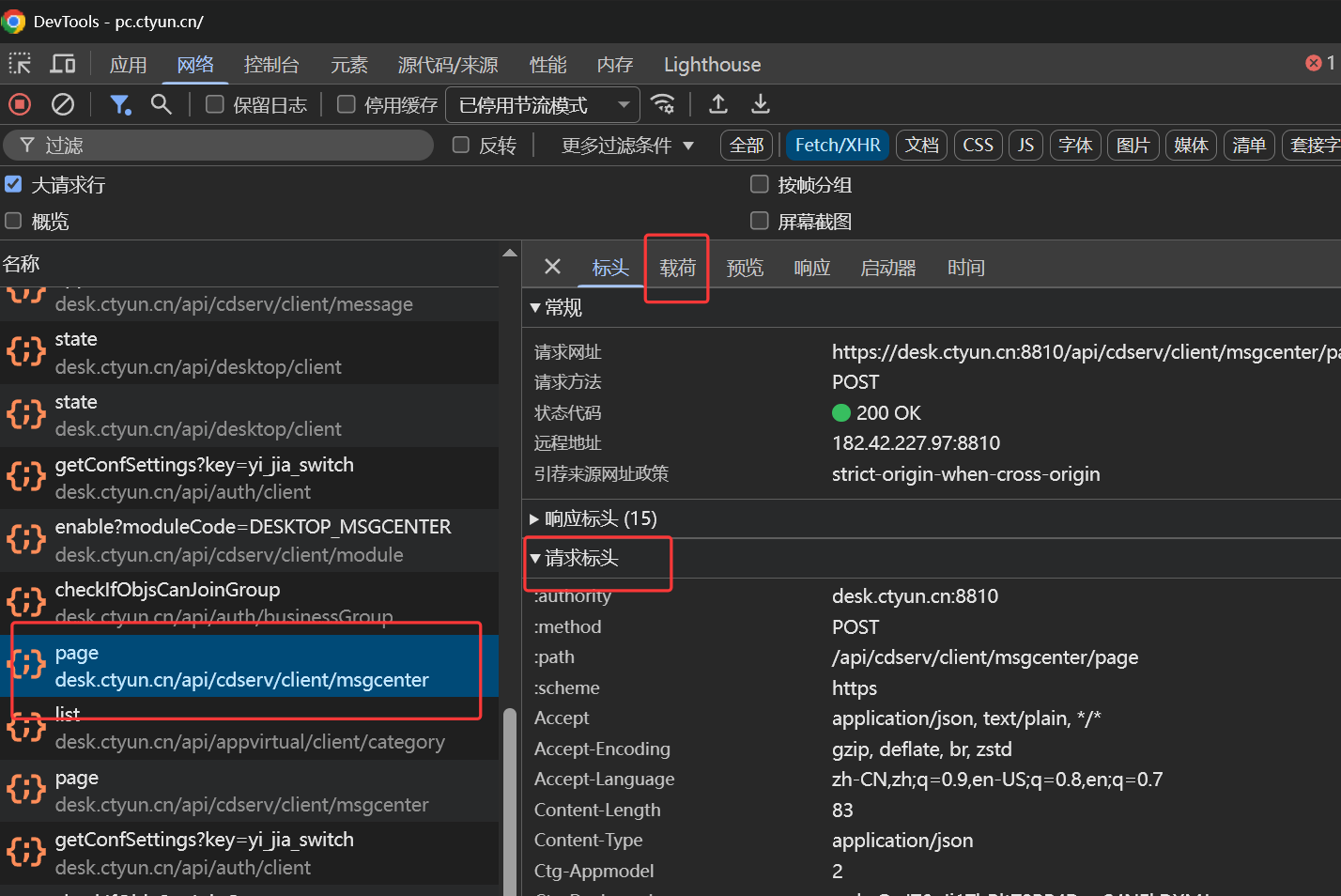
Task: Uncheck the 大请求行 checkbox
Action: tap(13, 184)
